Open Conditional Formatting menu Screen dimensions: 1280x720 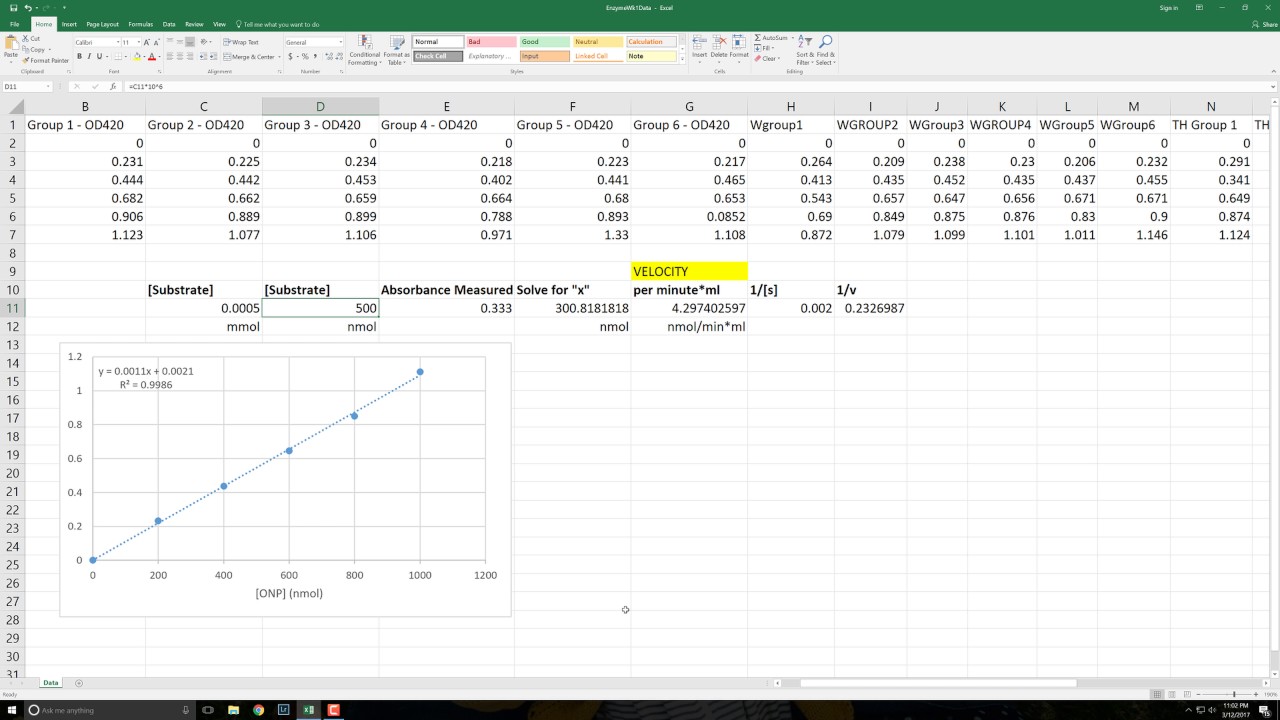364,50
